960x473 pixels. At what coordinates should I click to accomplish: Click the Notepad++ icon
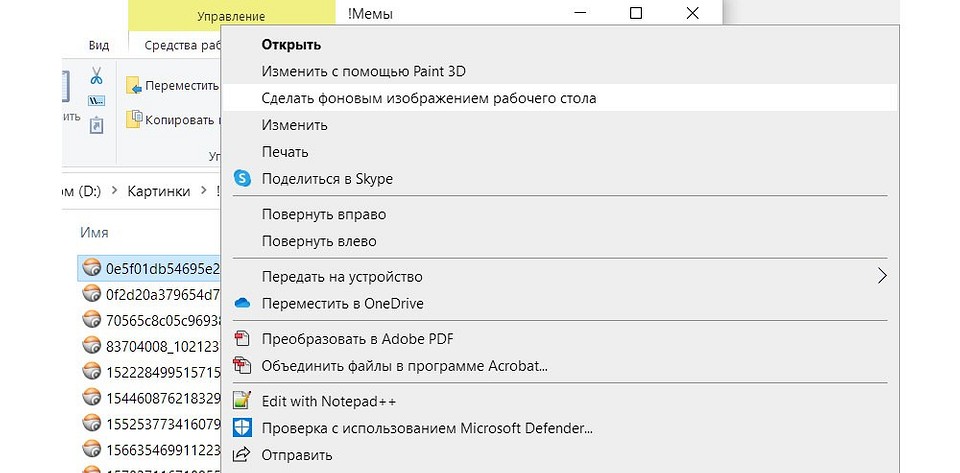243,401
